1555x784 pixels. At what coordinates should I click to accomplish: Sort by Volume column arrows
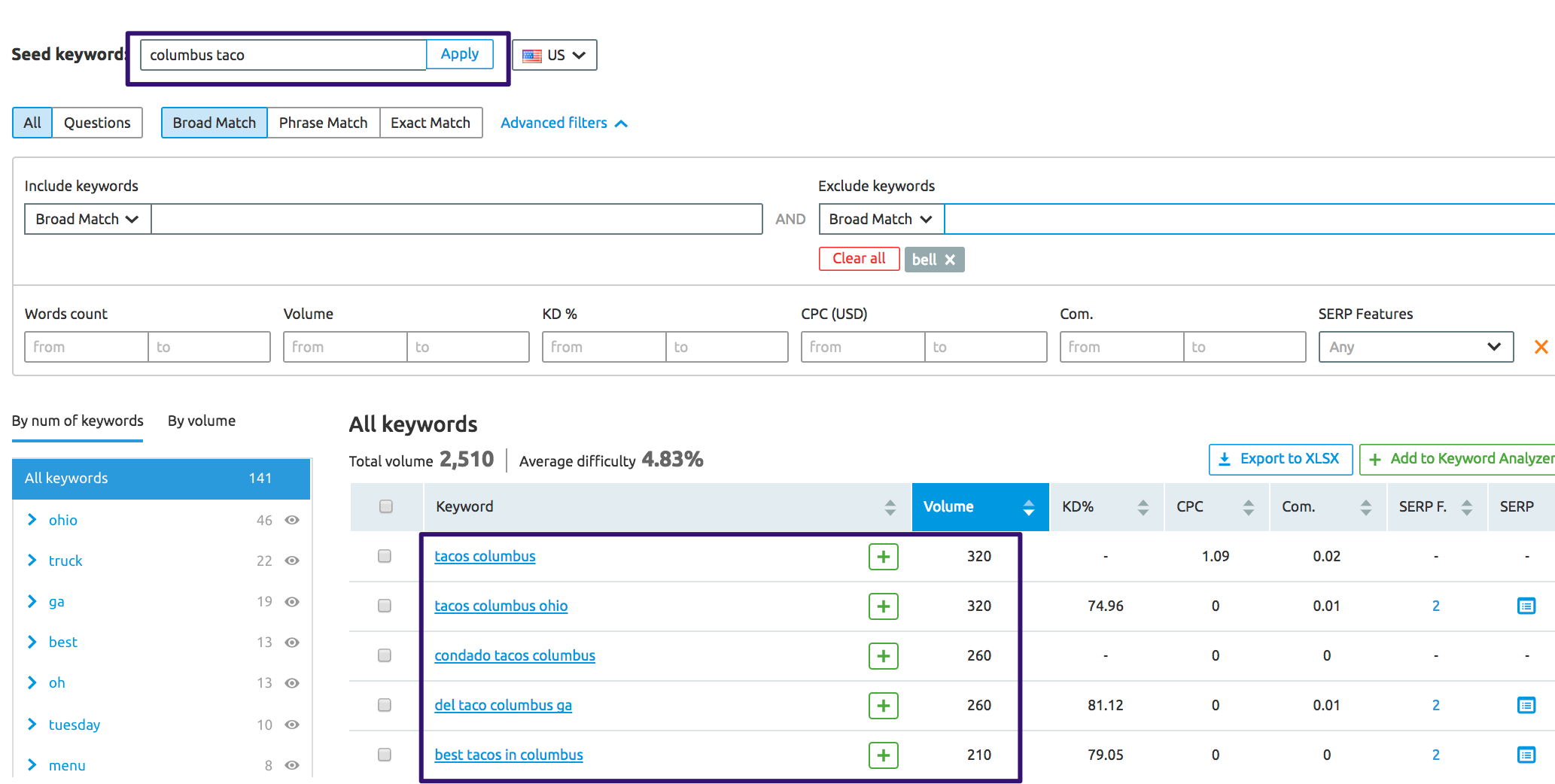(x=1028, y=507)
